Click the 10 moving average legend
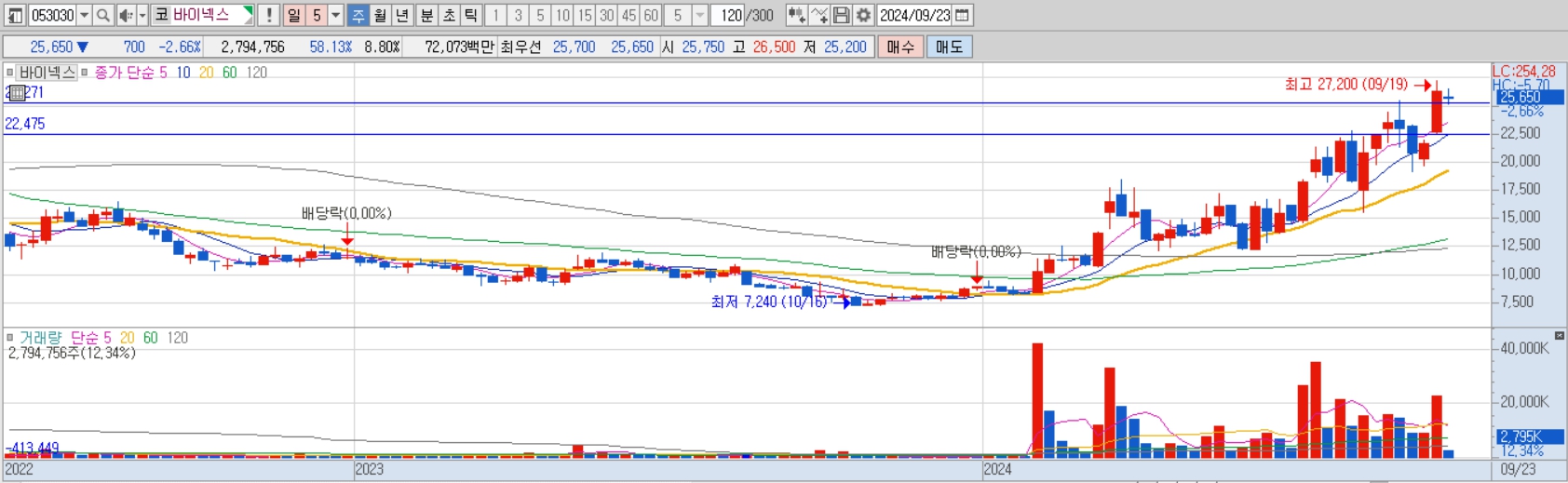Screen dimensions: 1568x483 coord(182,73)
